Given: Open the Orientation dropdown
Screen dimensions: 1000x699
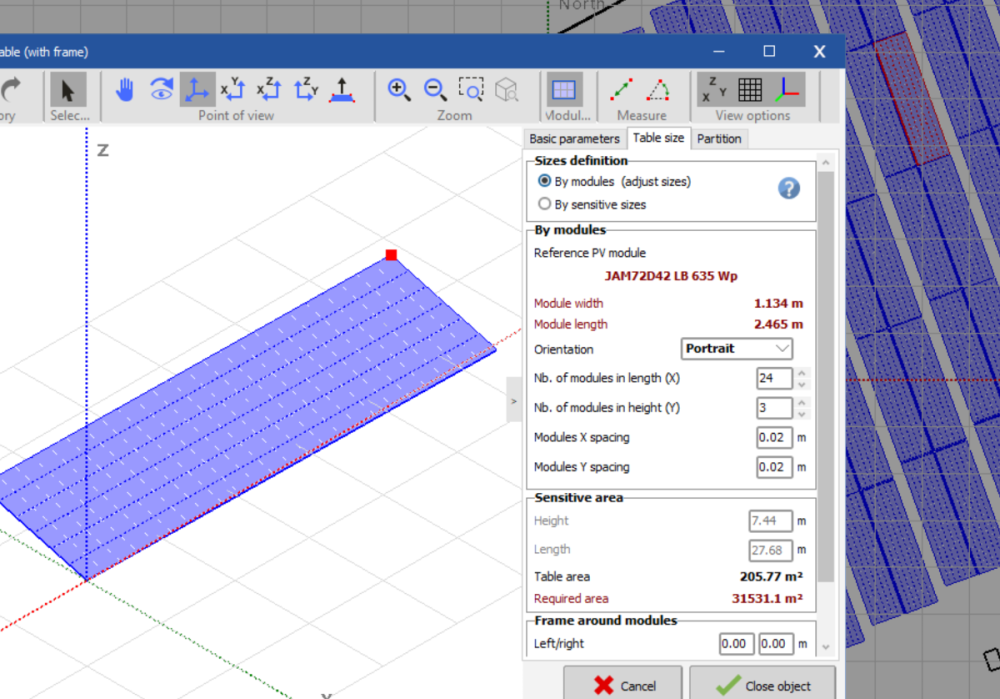Looking at the screenshot, I should point(738,349).
